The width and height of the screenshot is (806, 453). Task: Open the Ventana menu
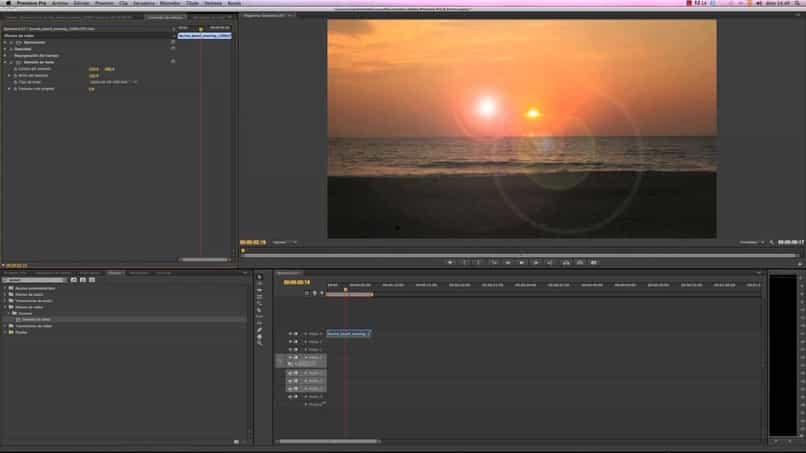point(213,3)
